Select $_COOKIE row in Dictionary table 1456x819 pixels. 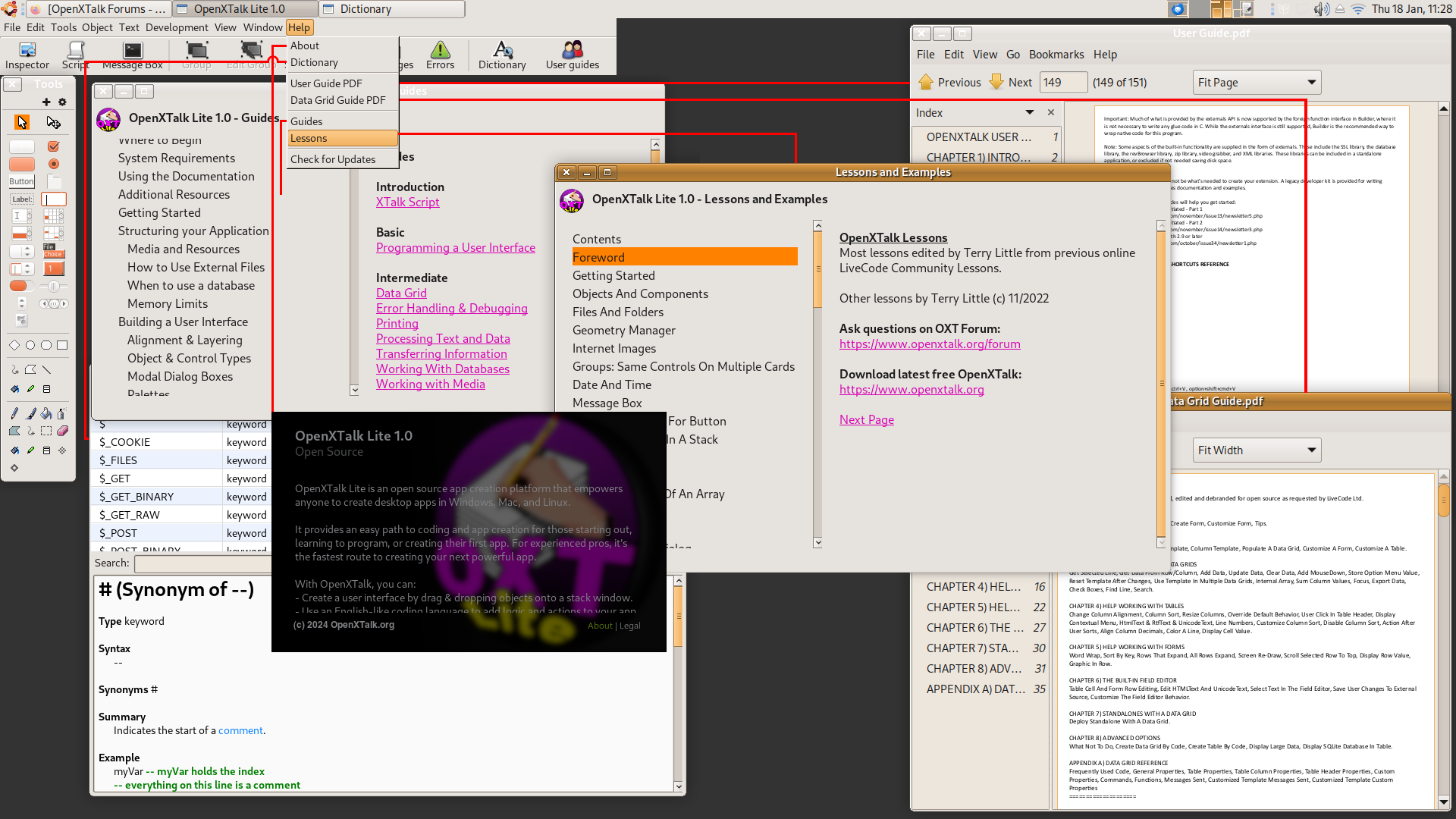(182, 442)
